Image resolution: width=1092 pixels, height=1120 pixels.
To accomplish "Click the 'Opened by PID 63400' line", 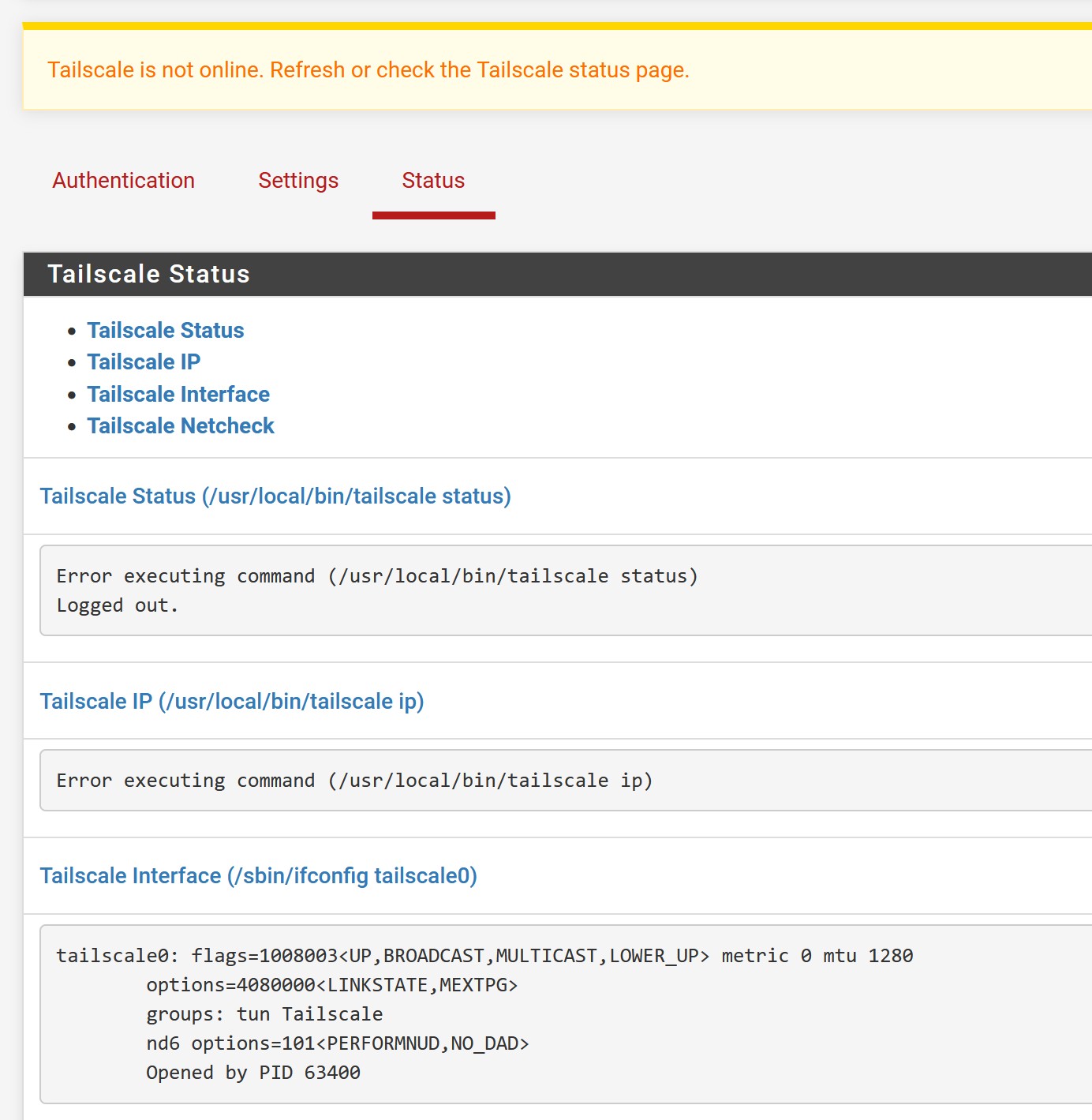I will point(253,1073).
